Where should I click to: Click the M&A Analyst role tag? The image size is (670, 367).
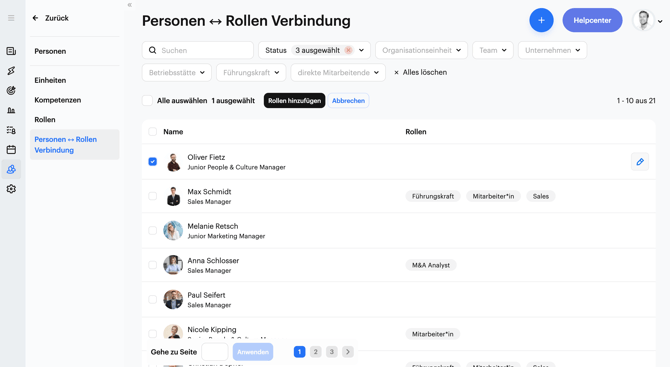[x=431, y=265]
